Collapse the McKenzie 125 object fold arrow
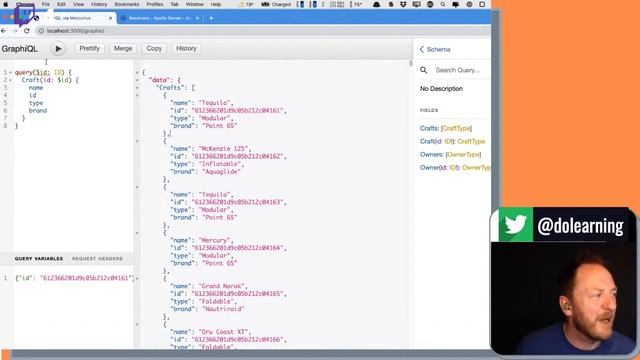 [x=137, y=141]
